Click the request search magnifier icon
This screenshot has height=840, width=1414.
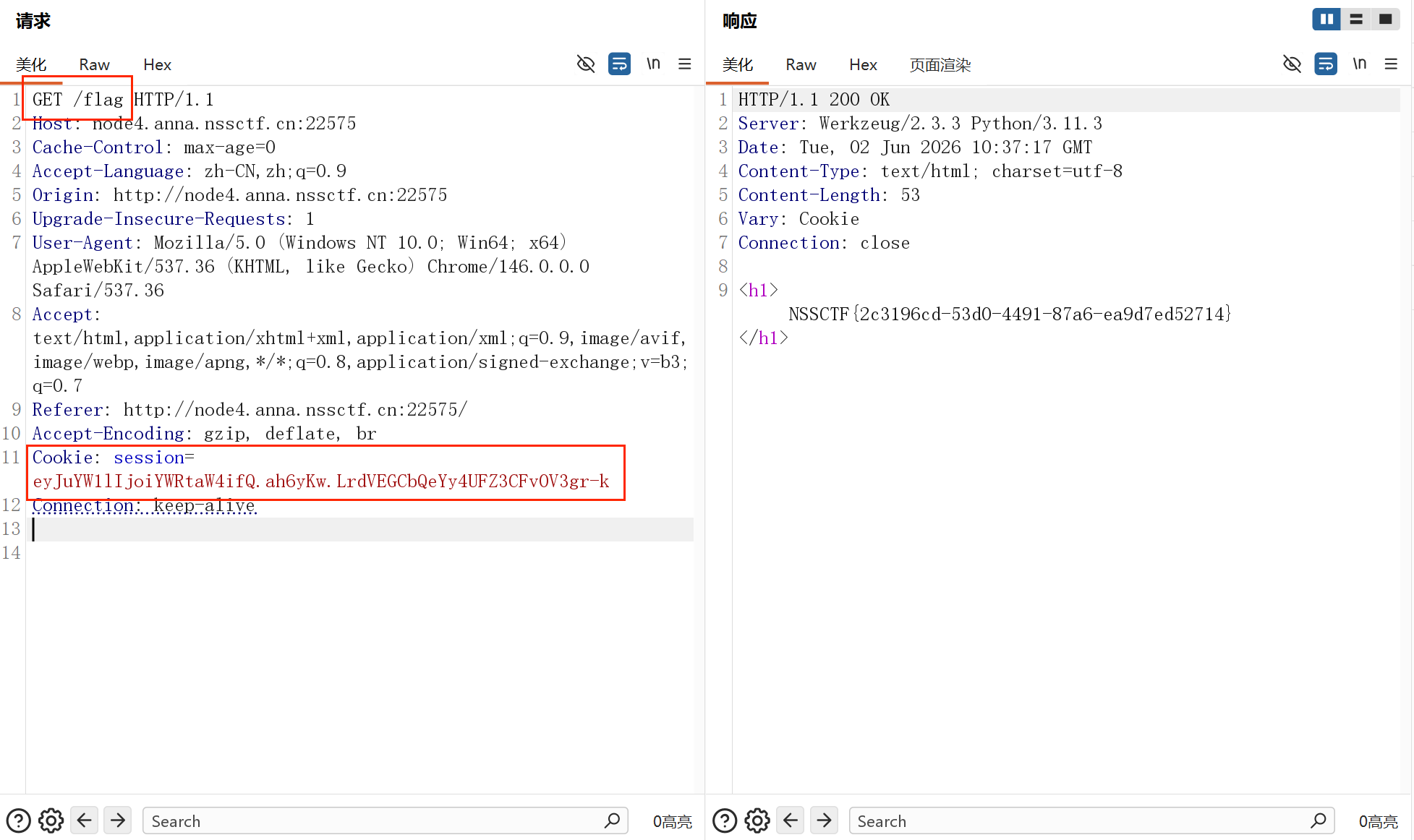pos(612,820)
